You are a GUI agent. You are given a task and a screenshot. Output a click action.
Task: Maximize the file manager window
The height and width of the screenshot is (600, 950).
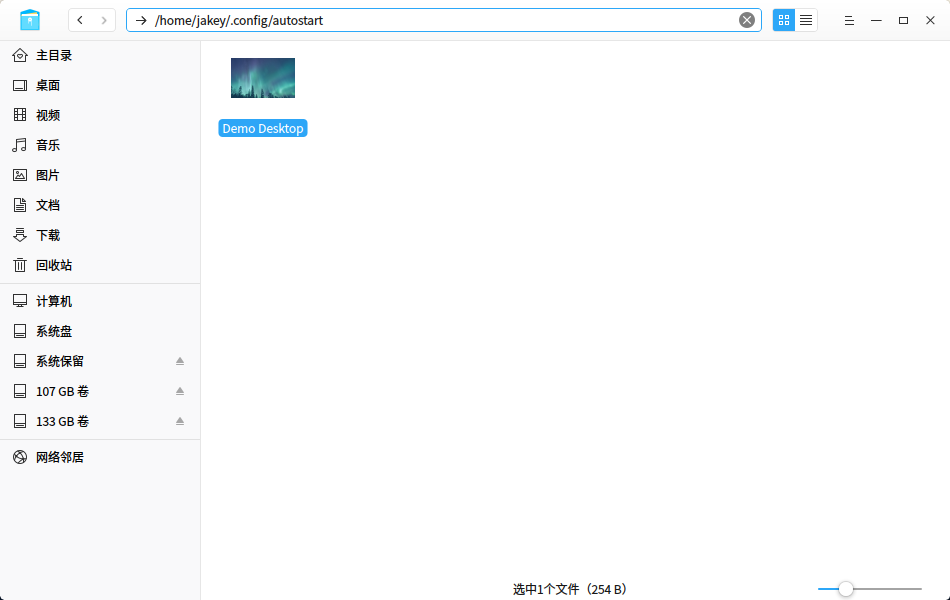(903, 20)
